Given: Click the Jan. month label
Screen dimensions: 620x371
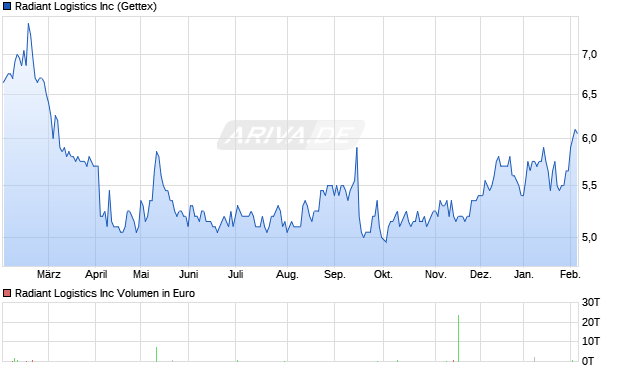Looking at the screenshot, I should pyautogui.click(x=524, y=274).
